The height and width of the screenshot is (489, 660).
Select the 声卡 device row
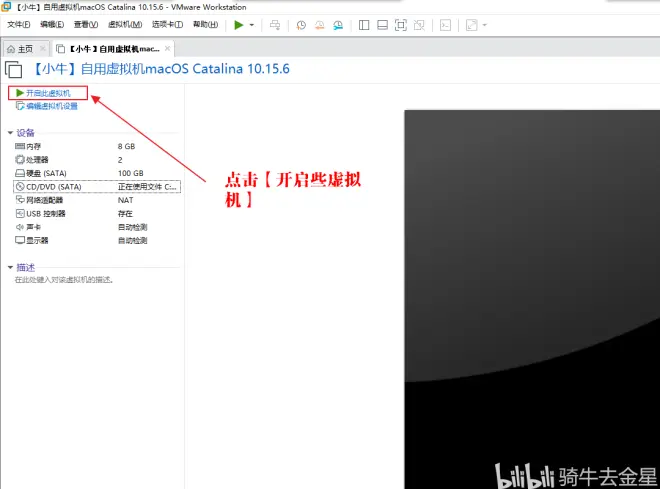click(97, 227)
